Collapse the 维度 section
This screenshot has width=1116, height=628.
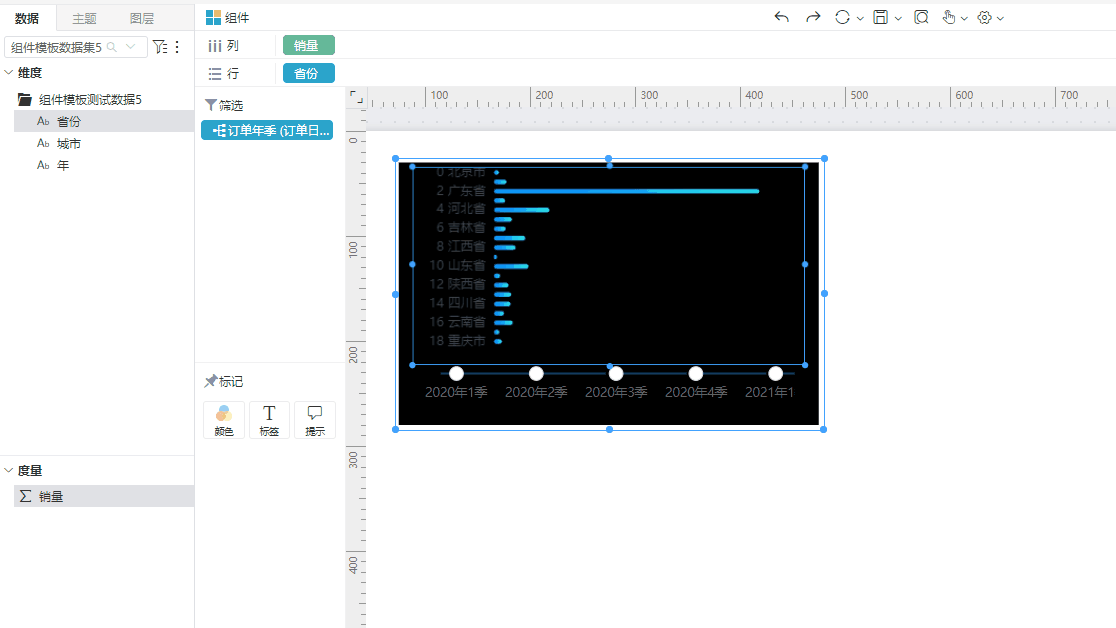point(9,72)
